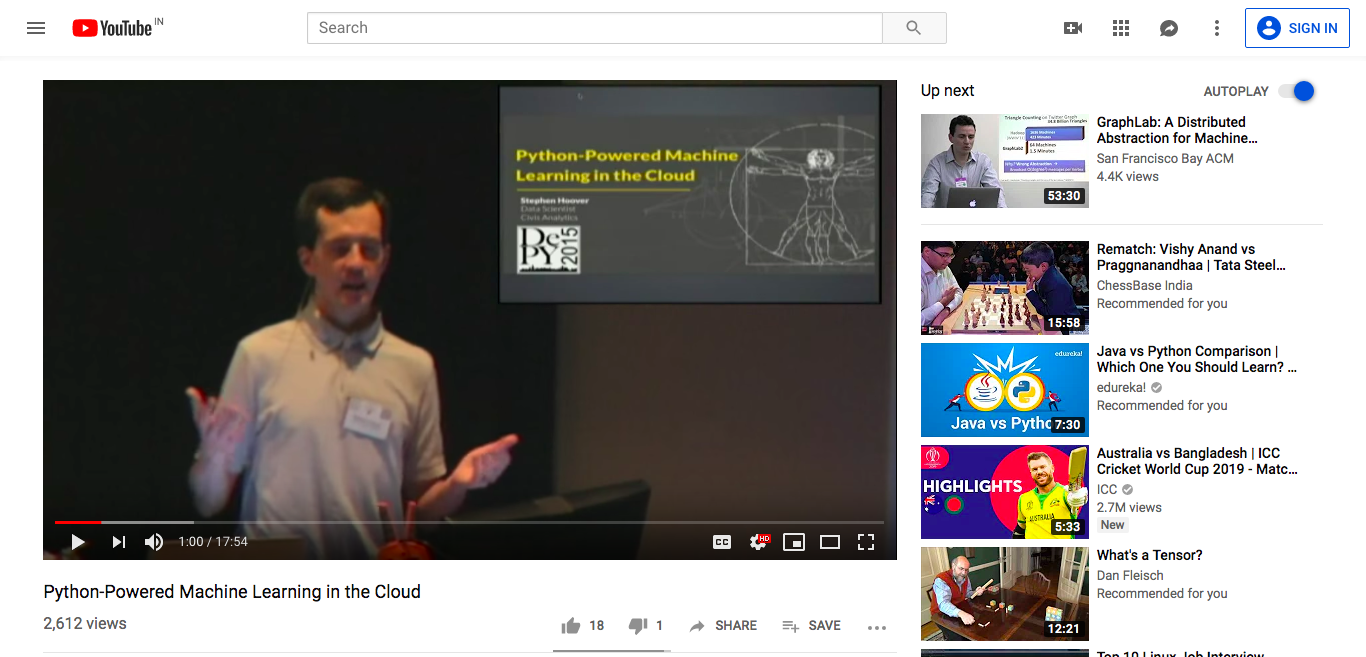
Task: Open the hamburger guide menu
Action: click(x=36, y=28)
